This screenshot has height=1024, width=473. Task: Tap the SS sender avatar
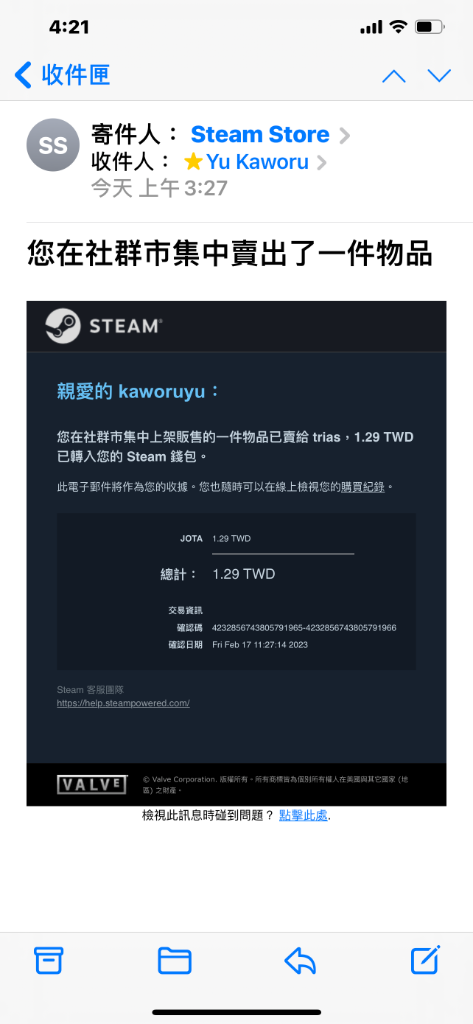pyautogui.click(x=53, y=145)
